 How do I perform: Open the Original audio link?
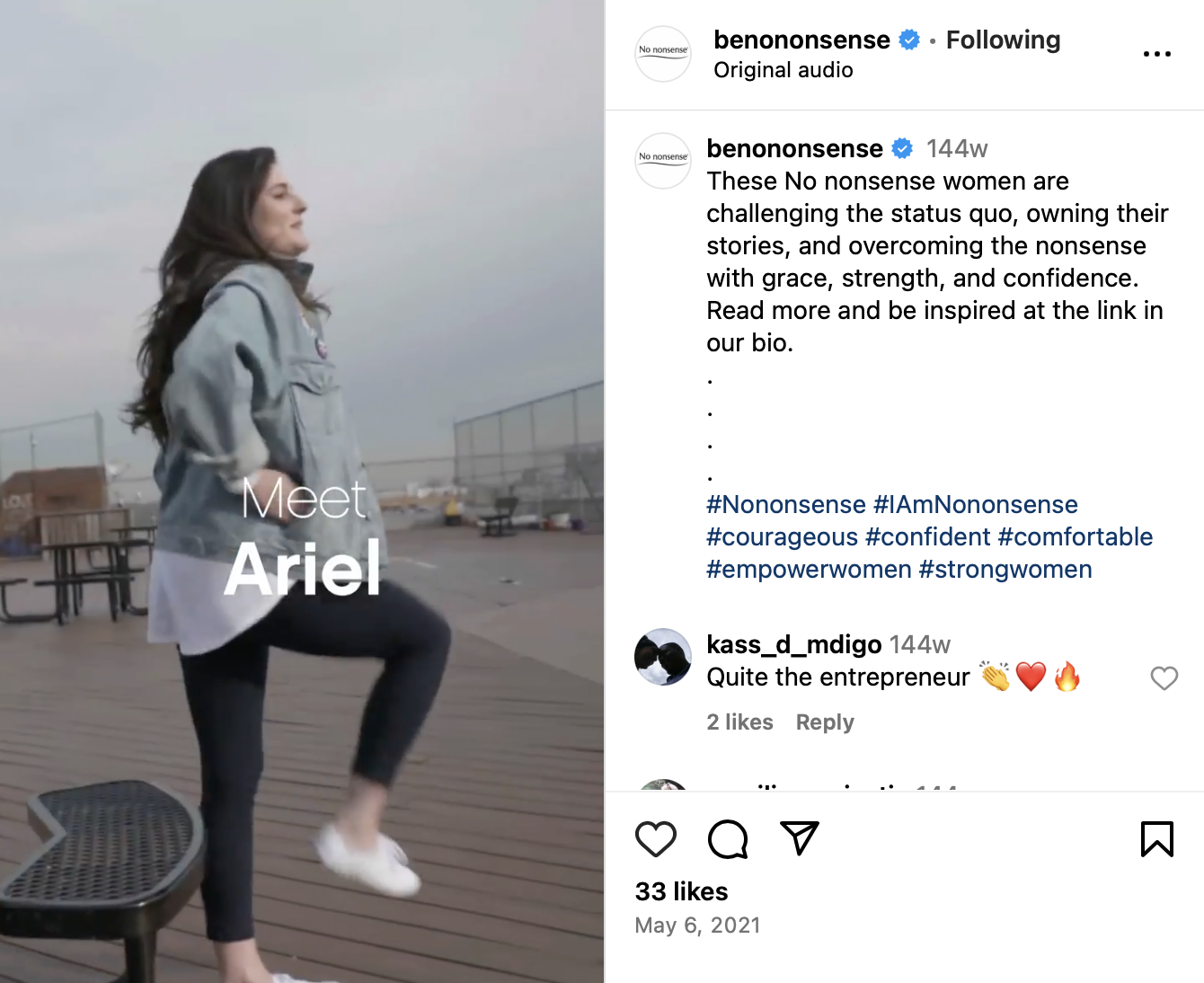[783, 70]
